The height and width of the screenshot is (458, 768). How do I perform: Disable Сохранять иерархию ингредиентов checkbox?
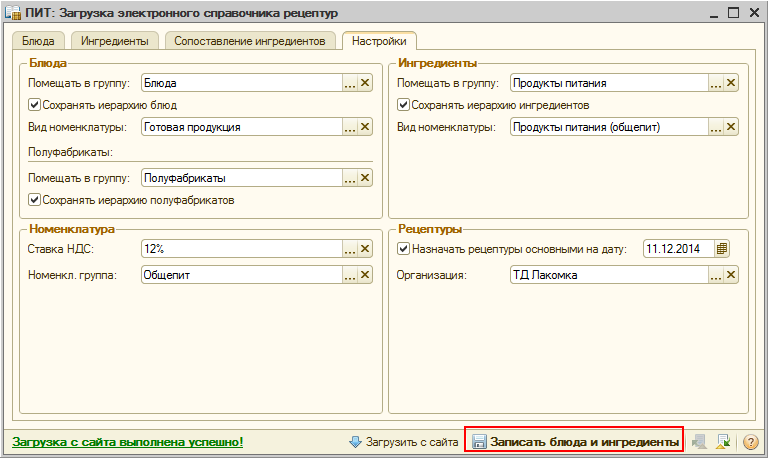tap(404, 105)
